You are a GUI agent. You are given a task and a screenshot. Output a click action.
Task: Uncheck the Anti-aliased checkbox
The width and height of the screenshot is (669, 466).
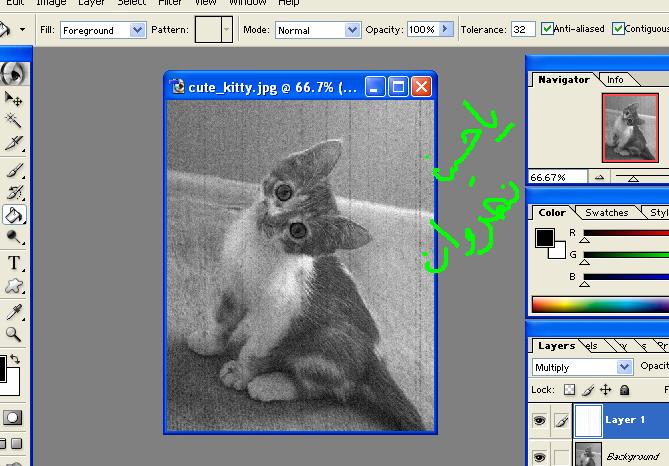548,29
